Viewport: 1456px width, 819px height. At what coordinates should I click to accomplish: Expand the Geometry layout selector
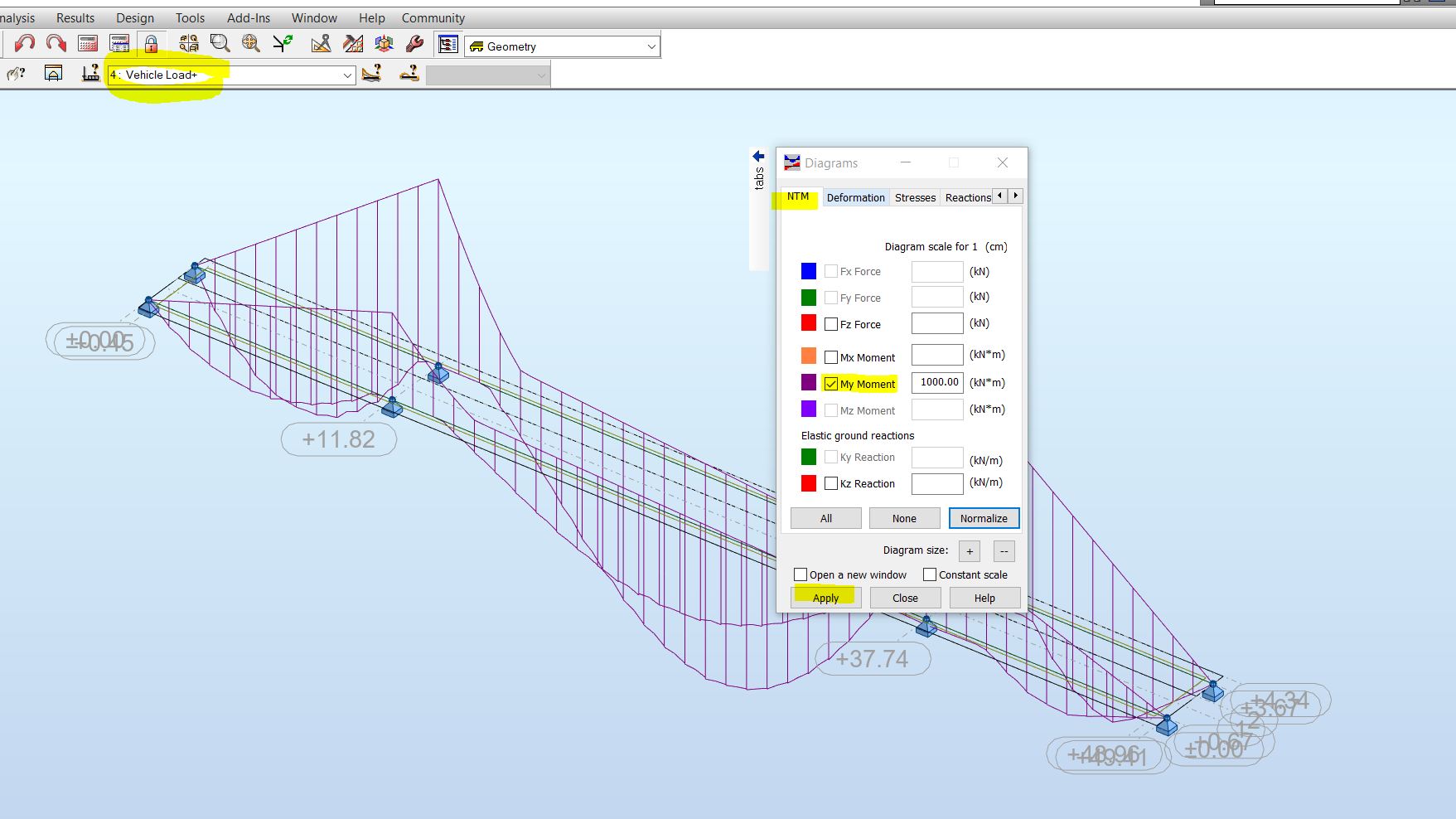tap(651, 46)
